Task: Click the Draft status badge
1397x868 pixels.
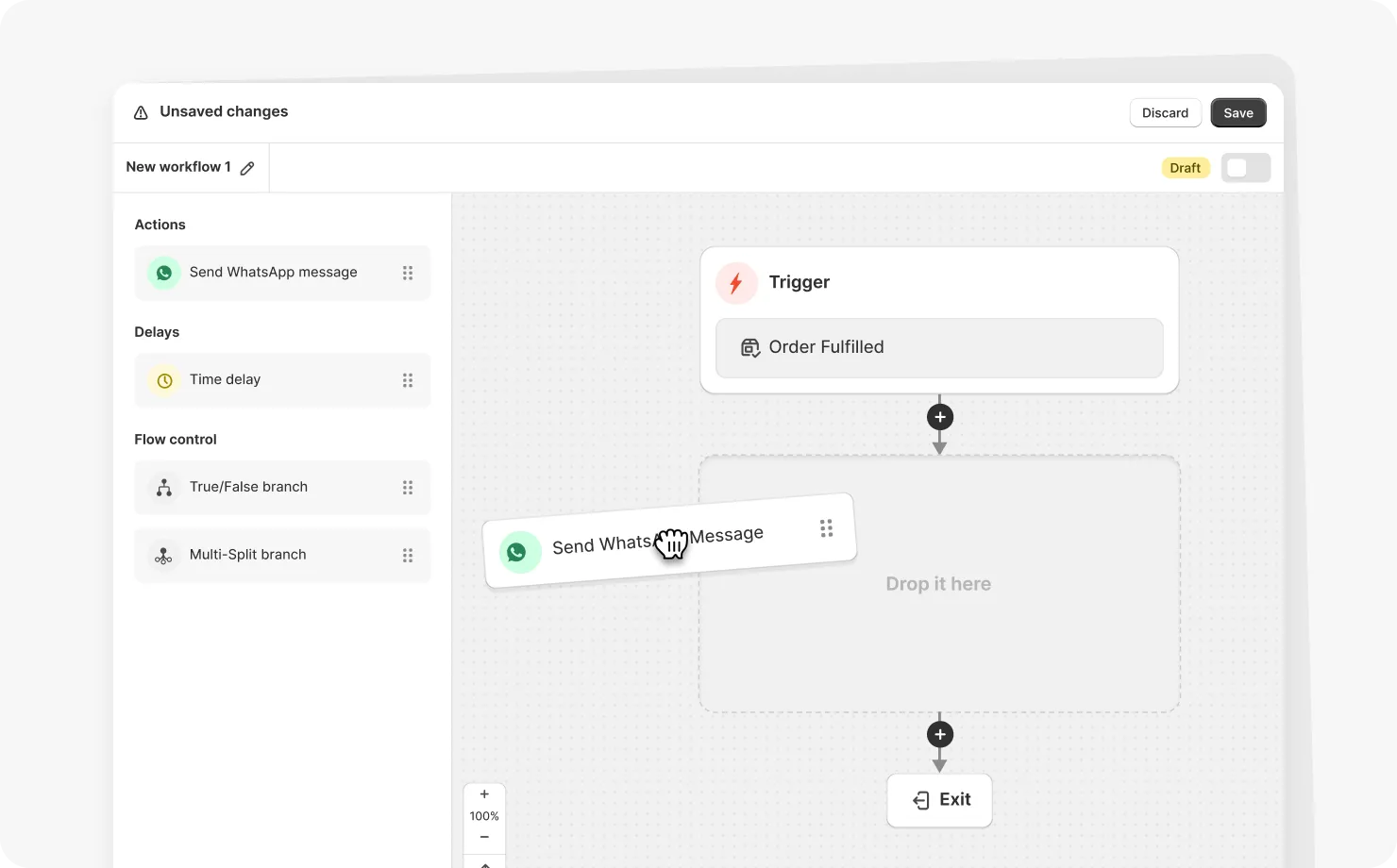Action: pos(1186,168)
